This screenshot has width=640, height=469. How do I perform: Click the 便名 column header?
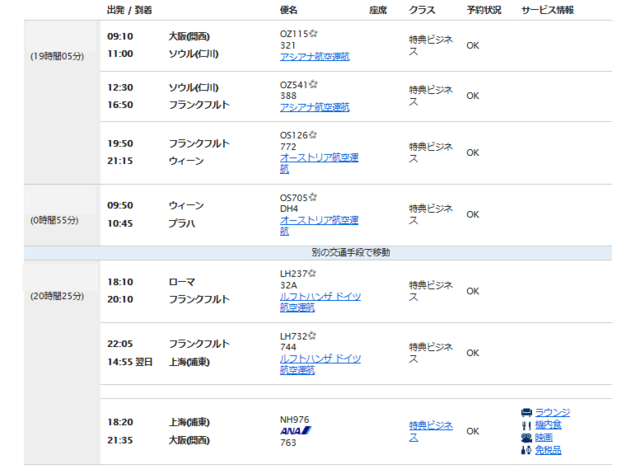point(289,10)
